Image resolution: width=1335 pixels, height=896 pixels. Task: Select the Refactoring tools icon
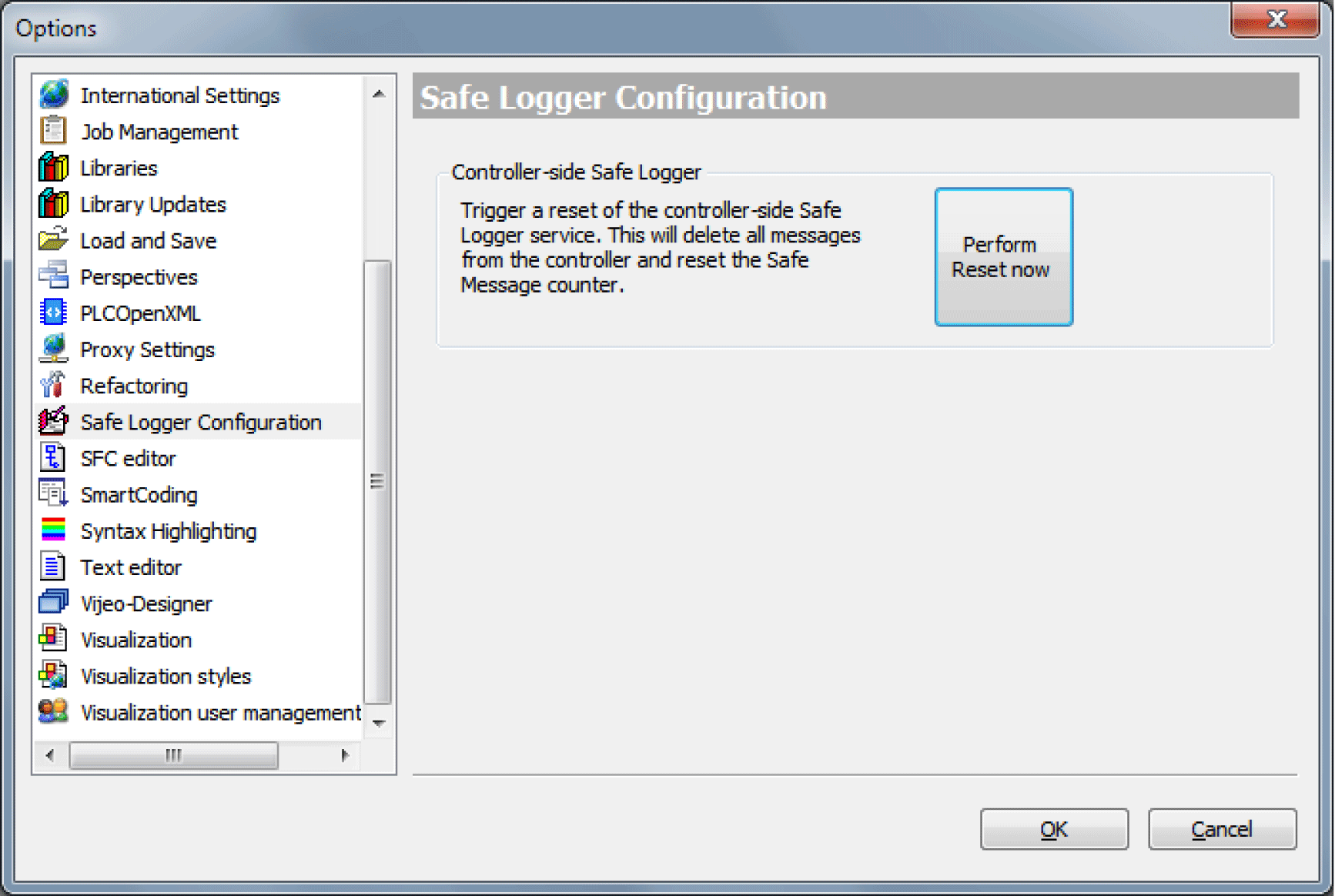coord(52,384)
